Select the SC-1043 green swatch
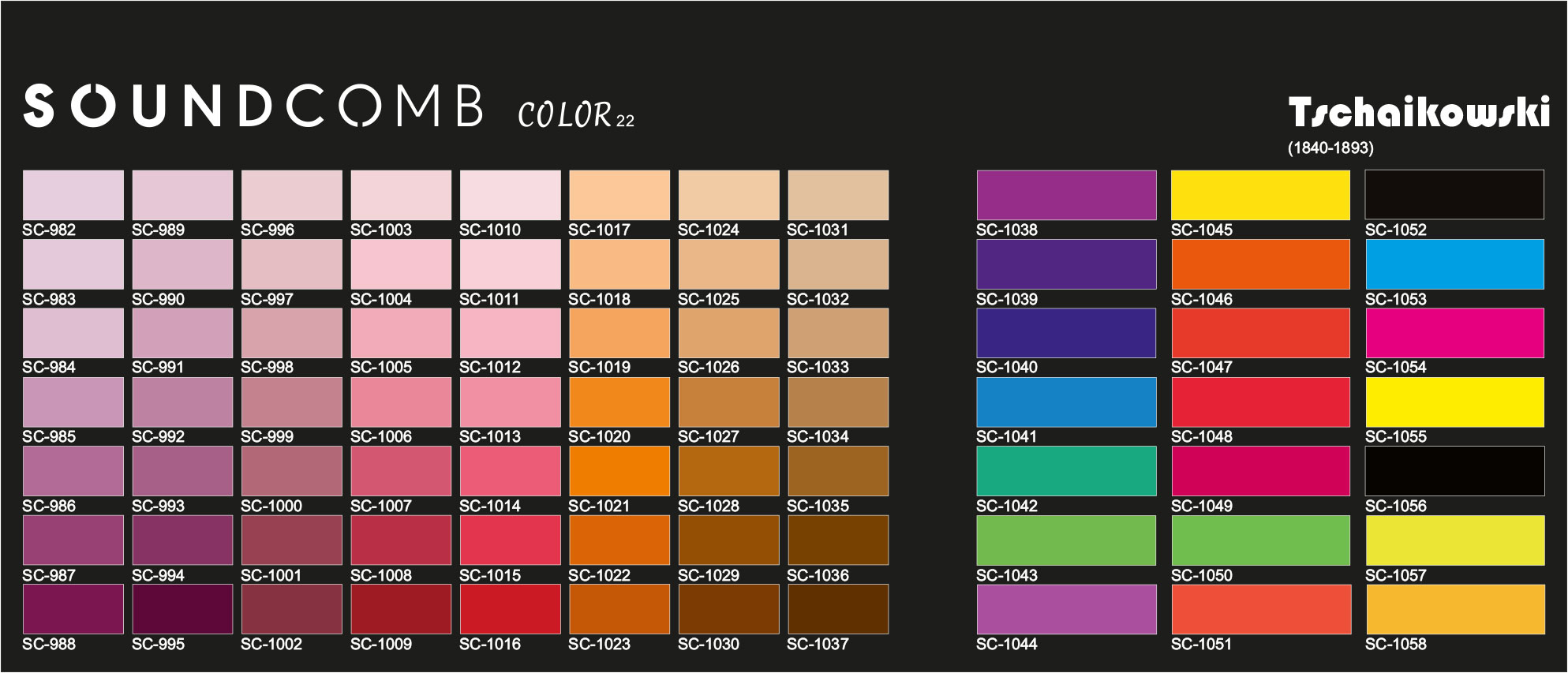This screenshot has height=673, width=1568. pyautogui.click(x=1067, y=540)
